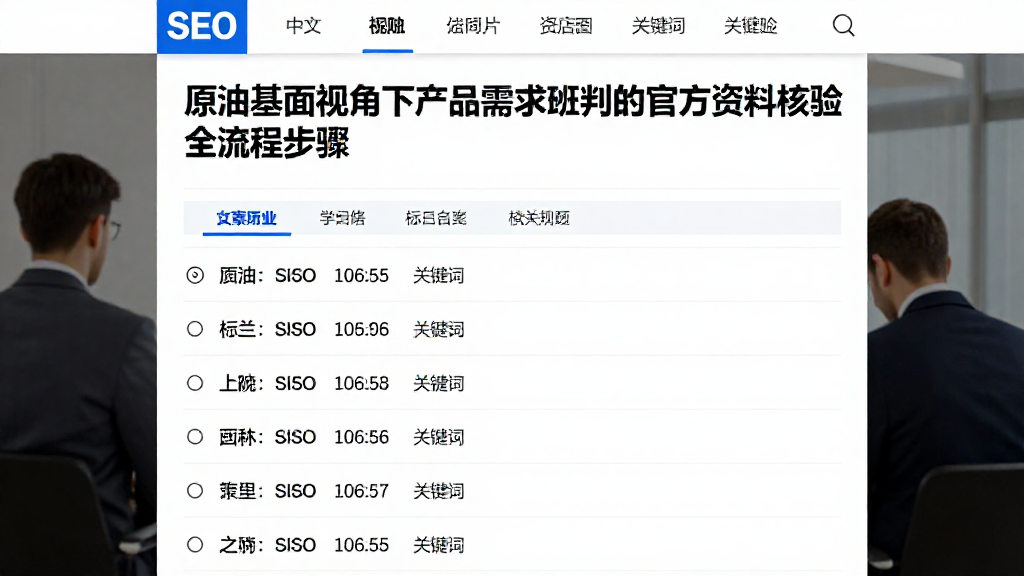Click the blue SEO logo

click(x=202, y=26)
